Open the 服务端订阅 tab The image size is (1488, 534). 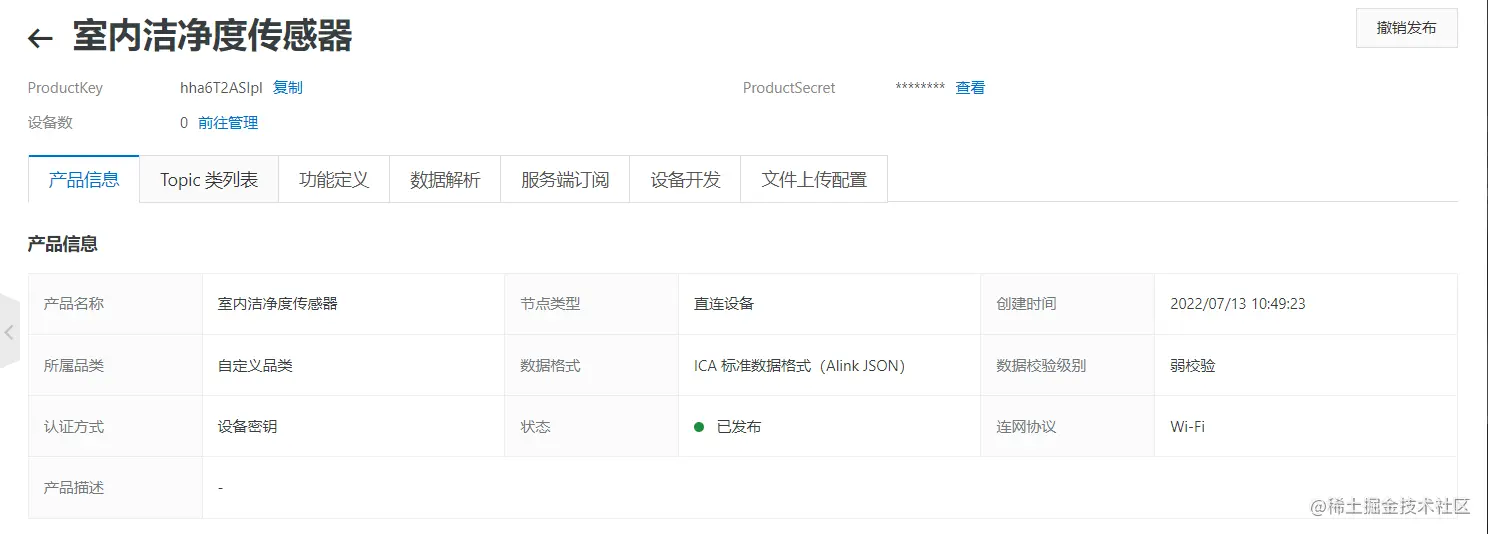point(565,180)
